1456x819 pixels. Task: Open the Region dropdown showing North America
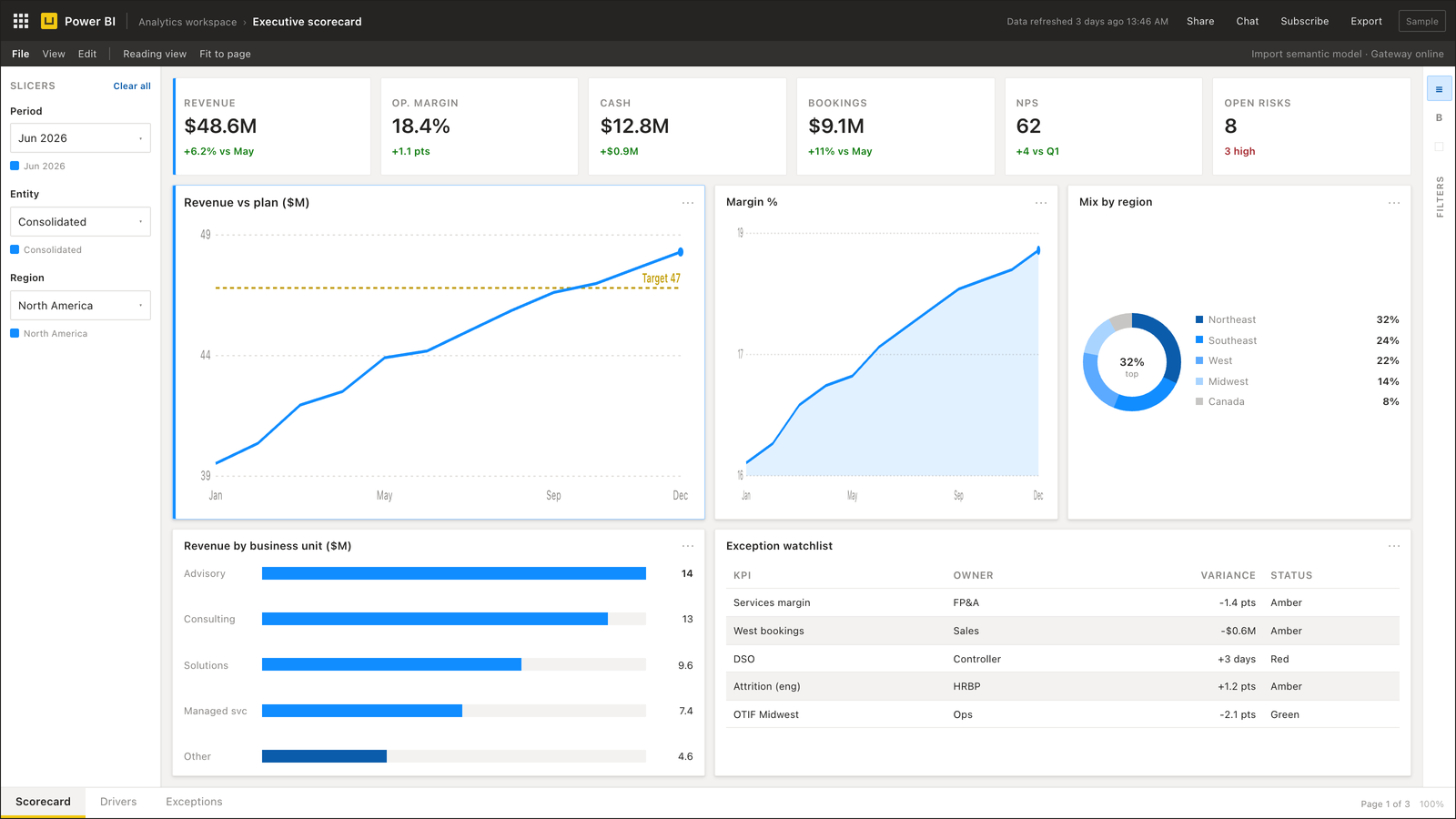tap(80, 306)
